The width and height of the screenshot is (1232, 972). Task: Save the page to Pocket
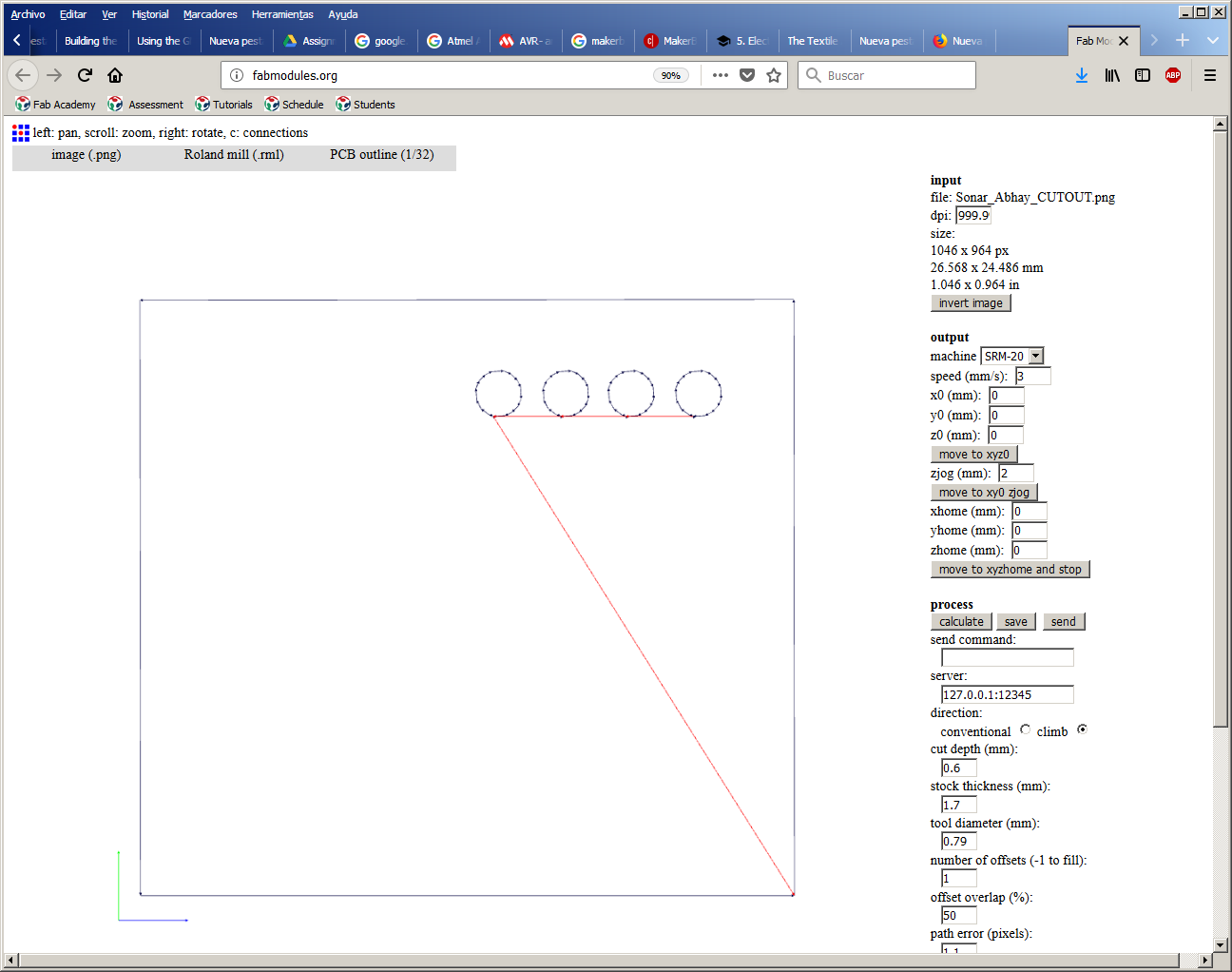pyautogui.click(x=747, y=75)
